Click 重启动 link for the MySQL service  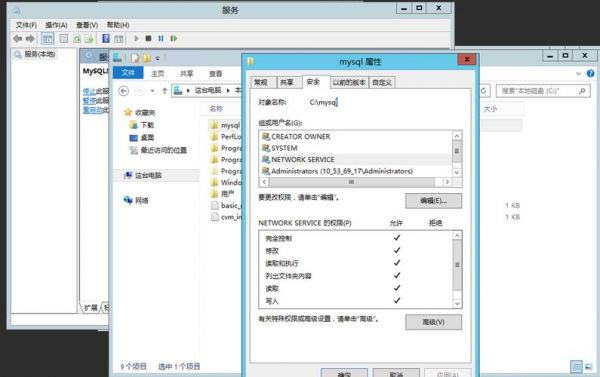coord(92,110)
